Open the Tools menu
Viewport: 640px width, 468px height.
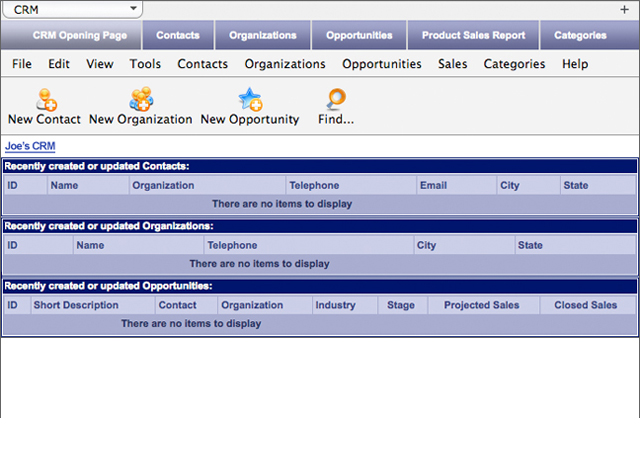pos(145,64)
